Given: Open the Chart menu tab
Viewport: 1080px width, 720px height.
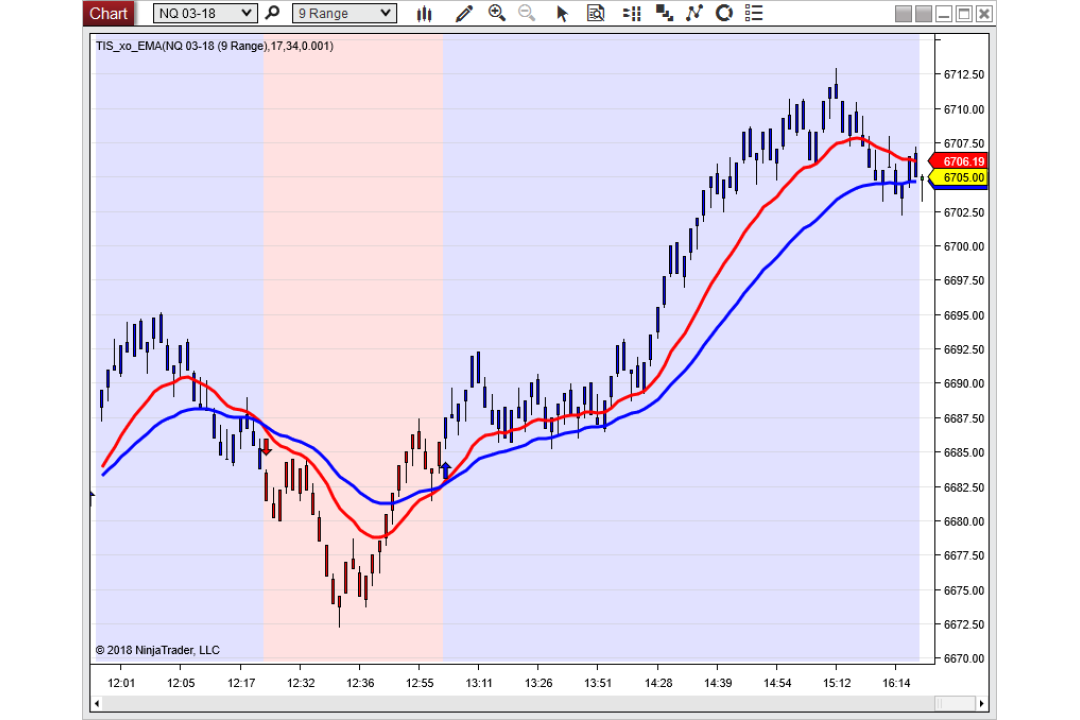Looking at the screenshot, I should (108, 13).
